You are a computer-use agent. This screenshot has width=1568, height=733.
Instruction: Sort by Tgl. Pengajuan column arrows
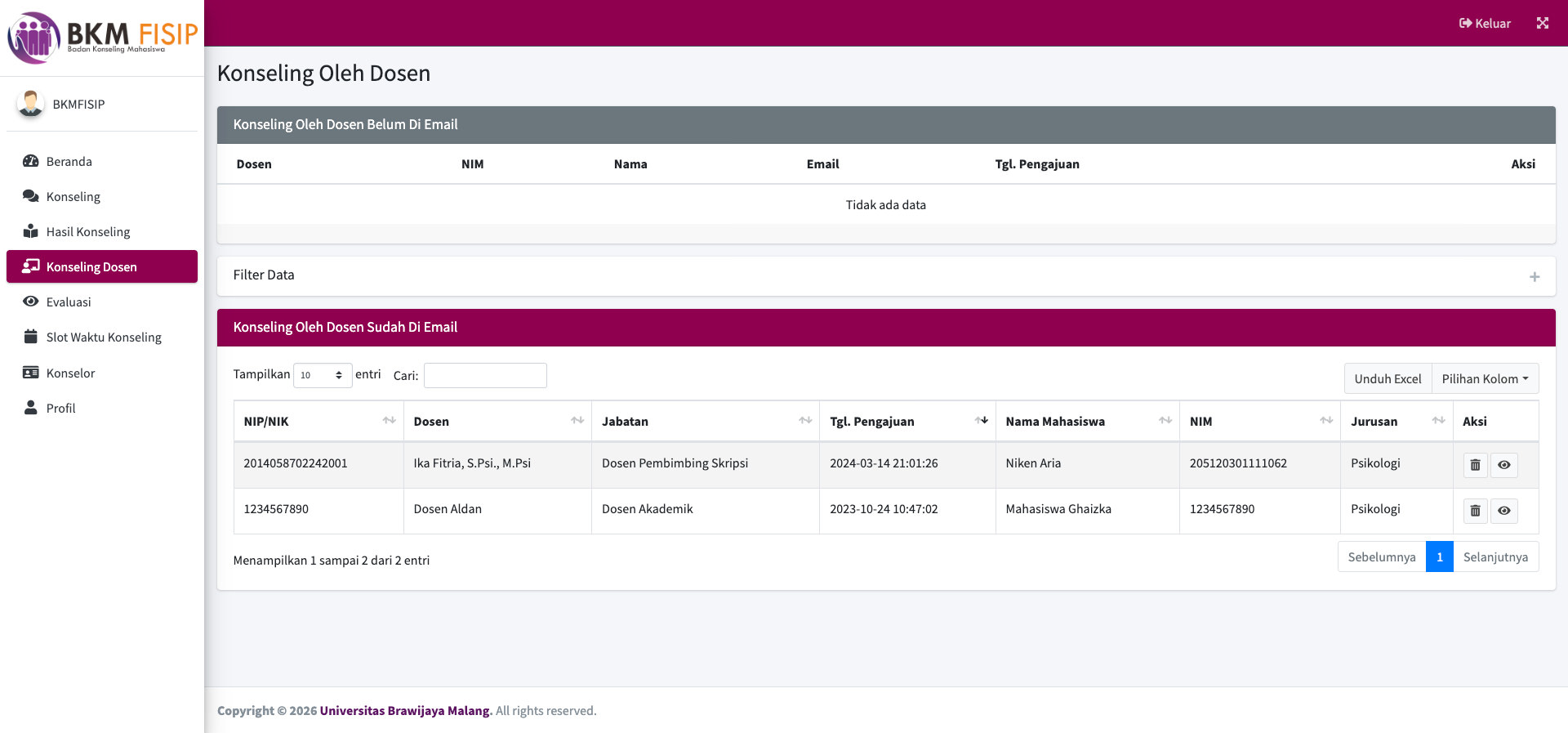pyautogui.click(x=982, y=421)
